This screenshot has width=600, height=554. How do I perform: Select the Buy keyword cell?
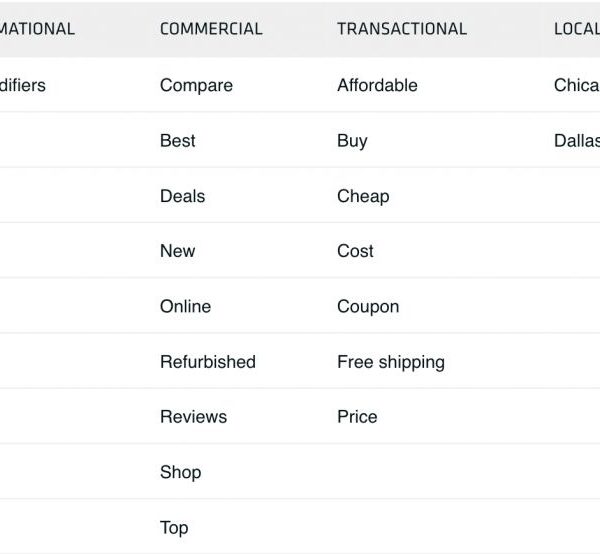[352, 141]
